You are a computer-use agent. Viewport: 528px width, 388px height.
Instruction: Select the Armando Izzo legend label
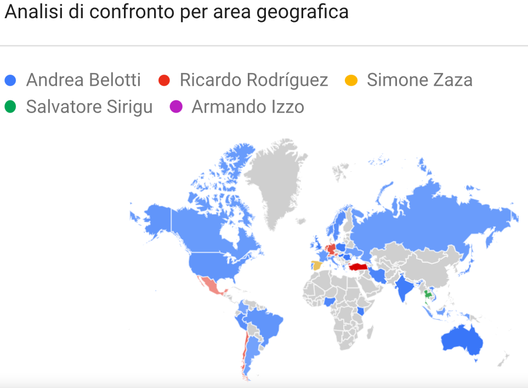pos(248,107)
